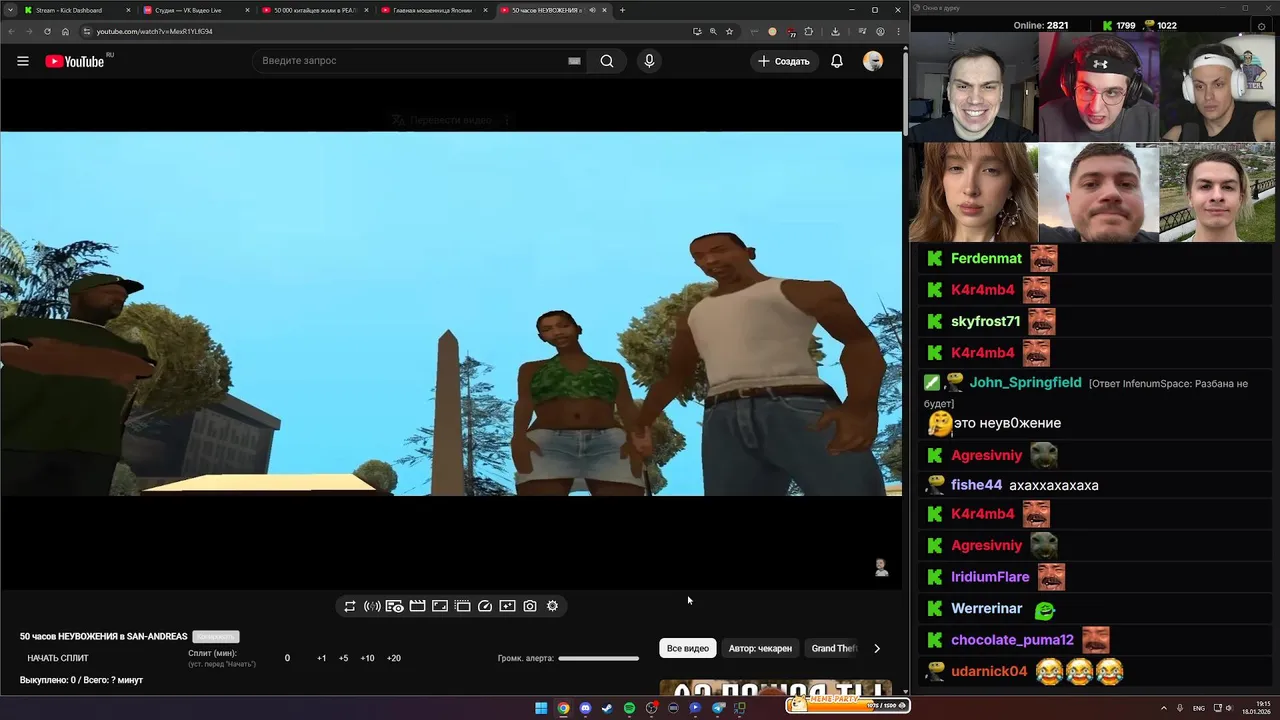
Task: Click the clapperboard icon in player toolbar
Action: coord(417,606)
